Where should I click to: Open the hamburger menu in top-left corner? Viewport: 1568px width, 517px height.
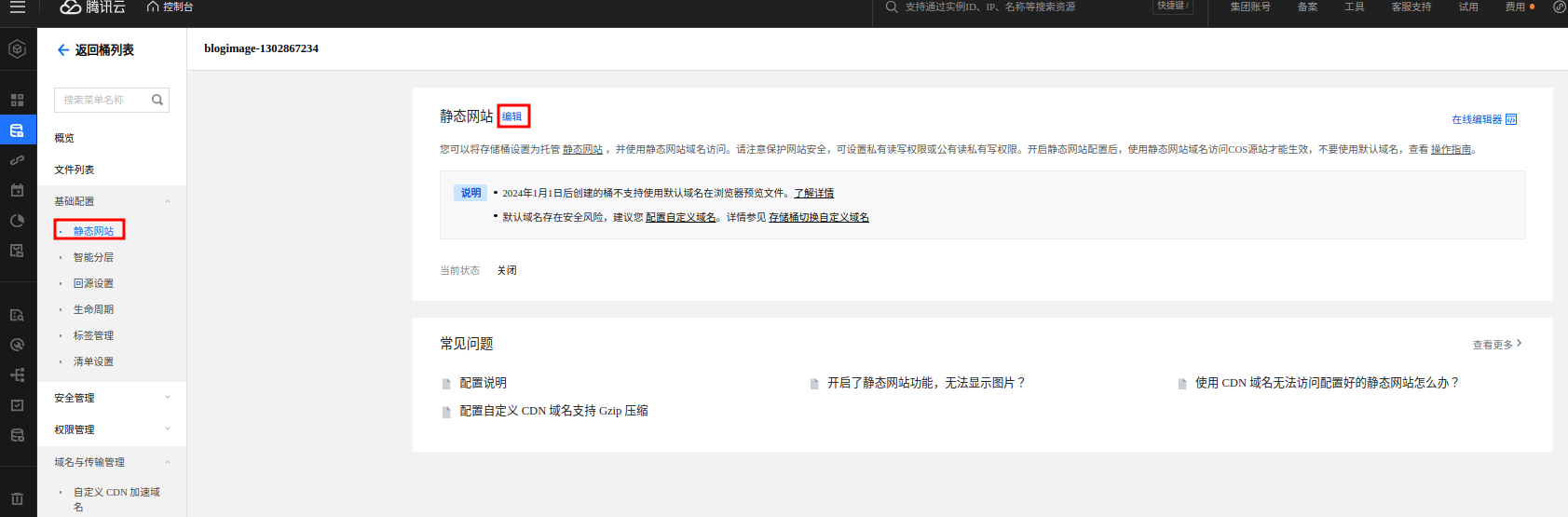17,7
